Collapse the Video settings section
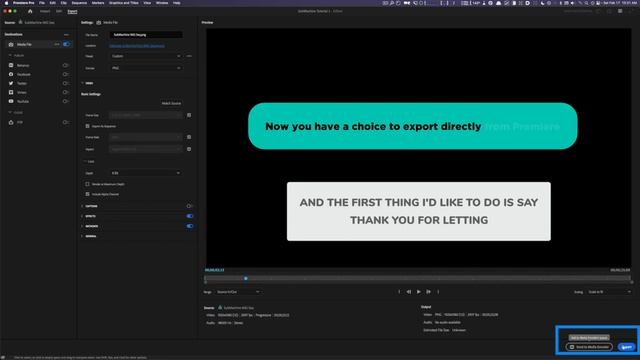640x360 pixels. coord(82,83)
